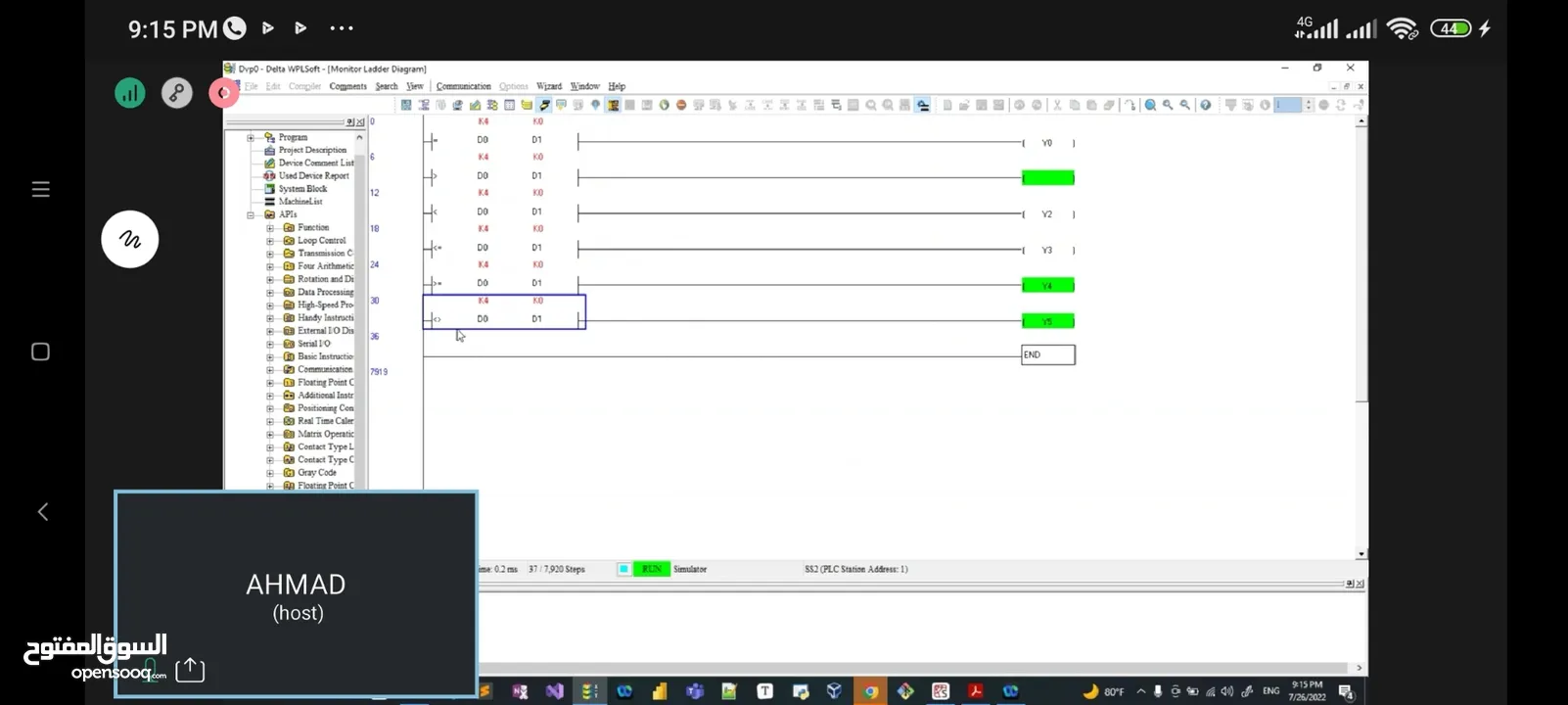Close the project tree panel
The height and width of the screenshot is (705, 1568).
[360, 122]
